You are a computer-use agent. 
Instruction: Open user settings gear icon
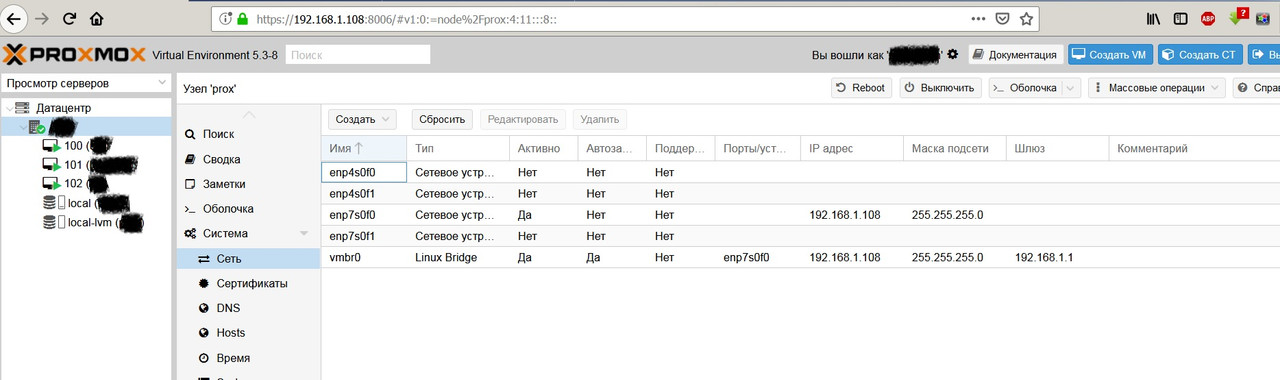click(x=952, y=54)
